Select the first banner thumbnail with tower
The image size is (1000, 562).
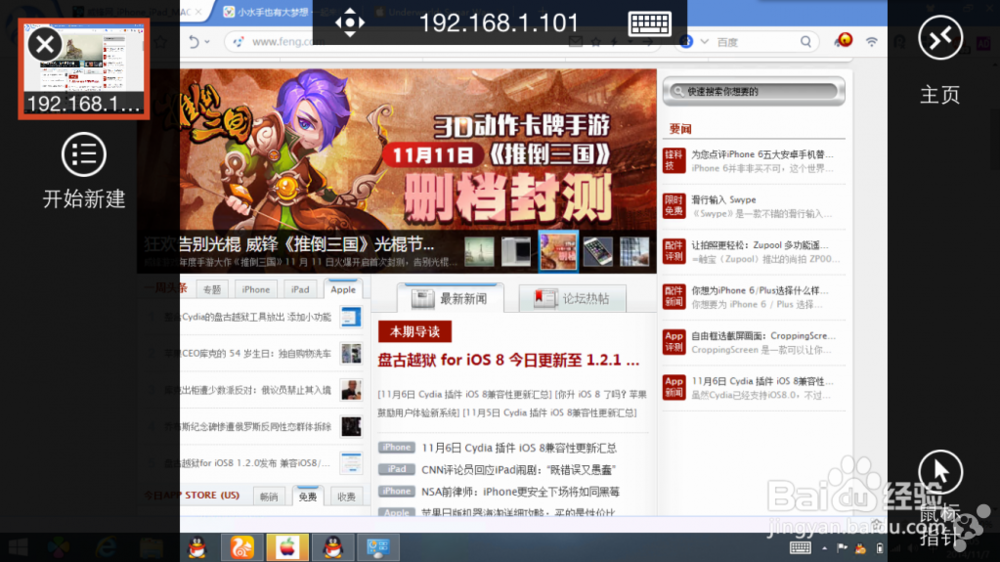pos(478,251)
